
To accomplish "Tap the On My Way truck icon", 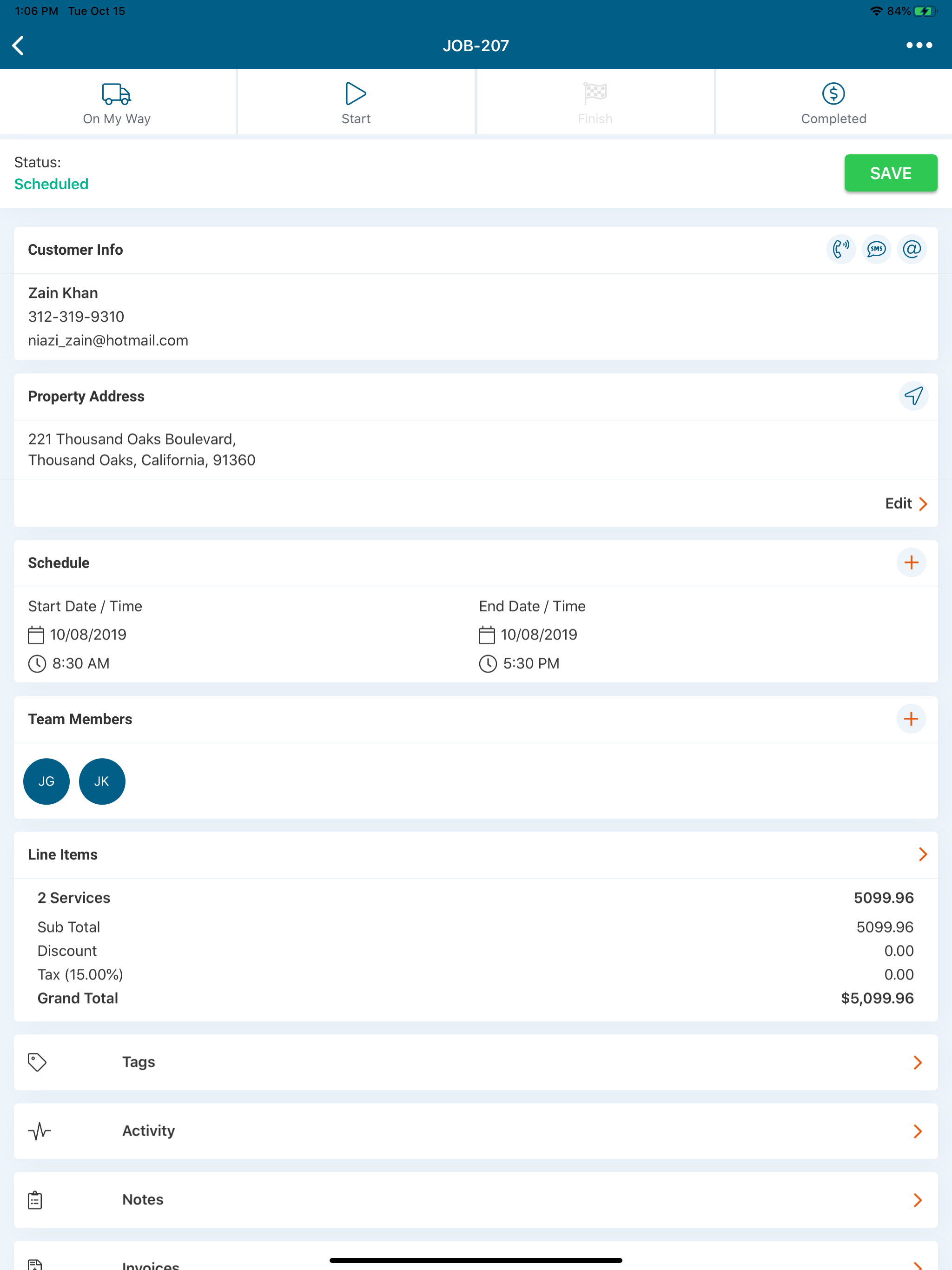I will 117,93.
